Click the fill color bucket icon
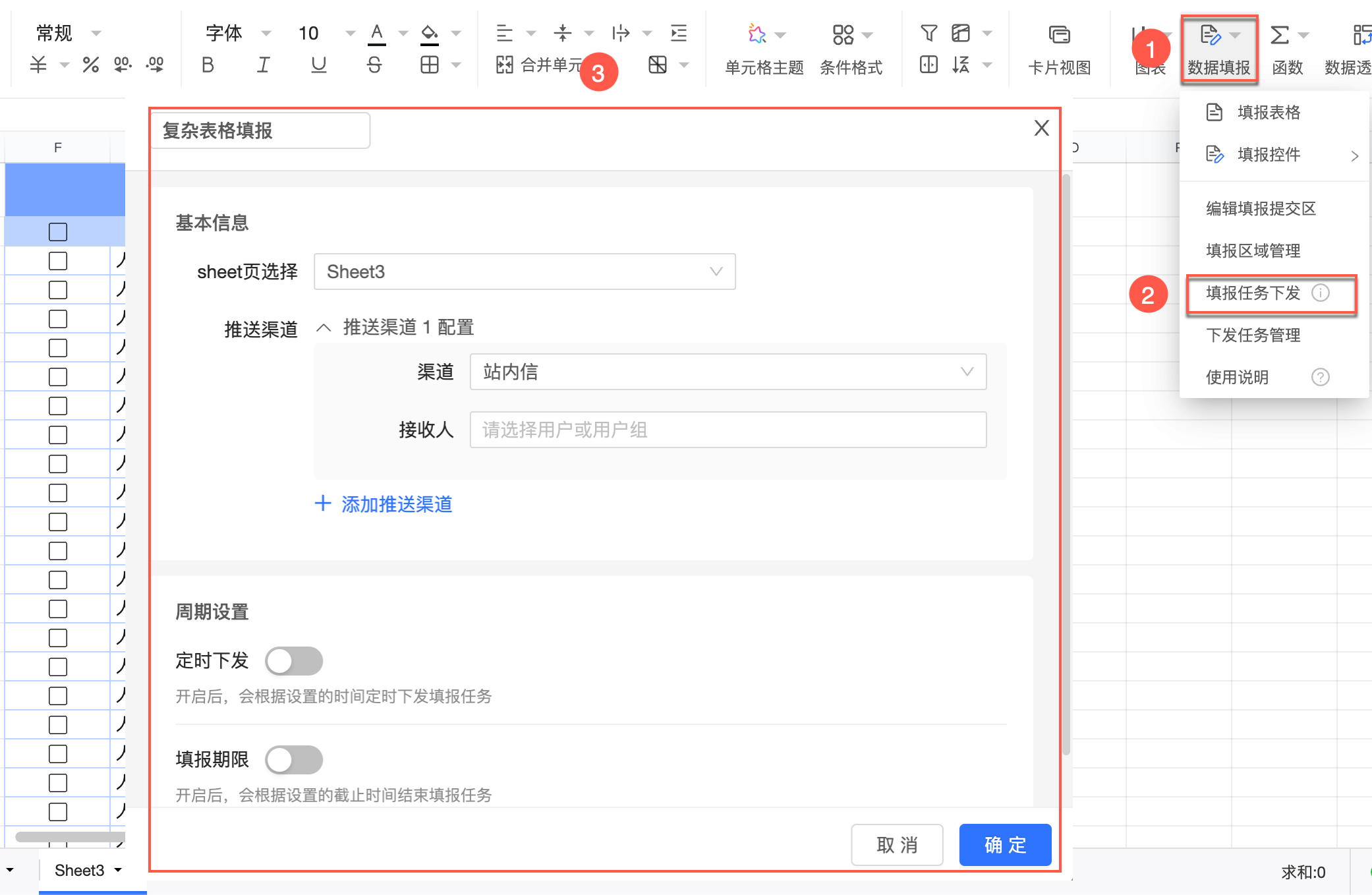The height and width of the screenshot is (895, 1372). pos(430,34)
